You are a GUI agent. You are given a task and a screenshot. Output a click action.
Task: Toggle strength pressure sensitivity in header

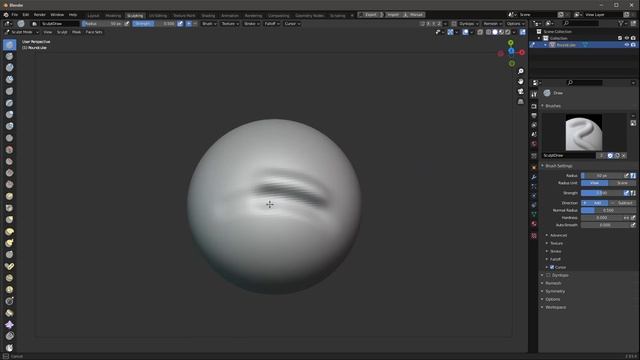180,24
